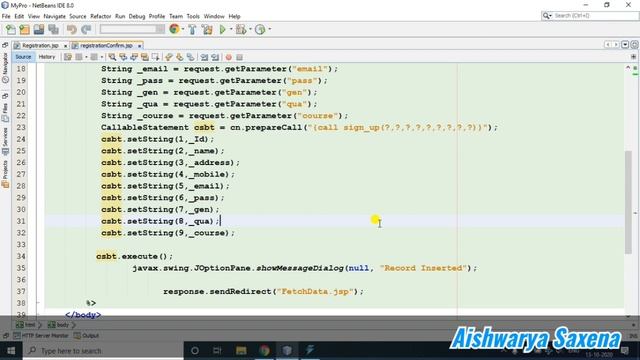This screenshot has height=360, width=640.
Task: Click the Next Bookmark icon
Action: click(180, 57)
